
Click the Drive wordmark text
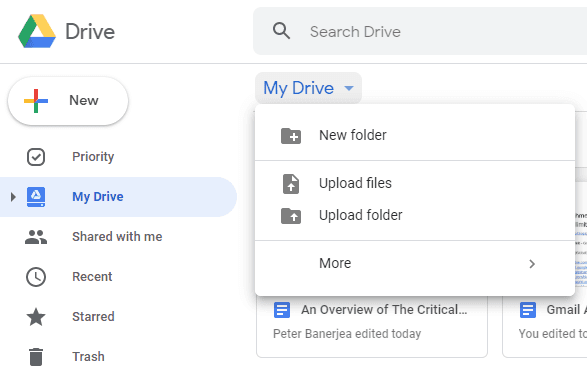90,31
